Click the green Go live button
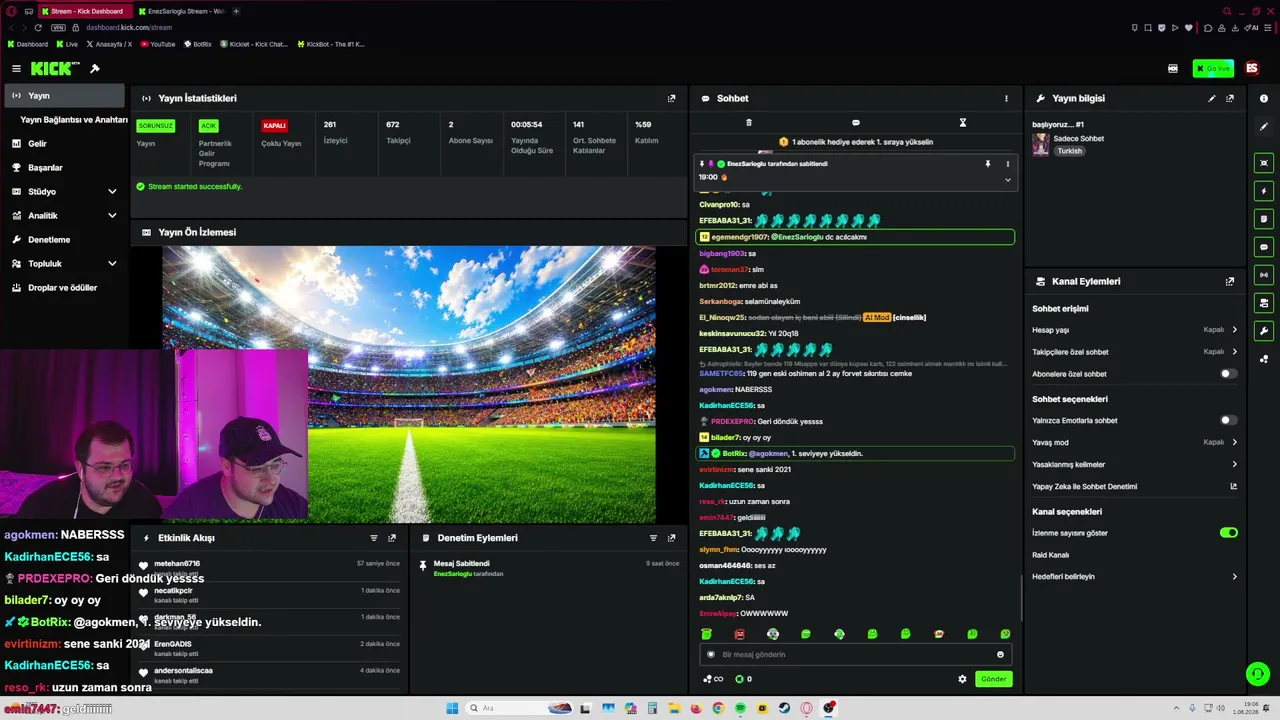The height and width of the screenshot is (720, 1280). pyautogui.click(x=1213, y=69)
